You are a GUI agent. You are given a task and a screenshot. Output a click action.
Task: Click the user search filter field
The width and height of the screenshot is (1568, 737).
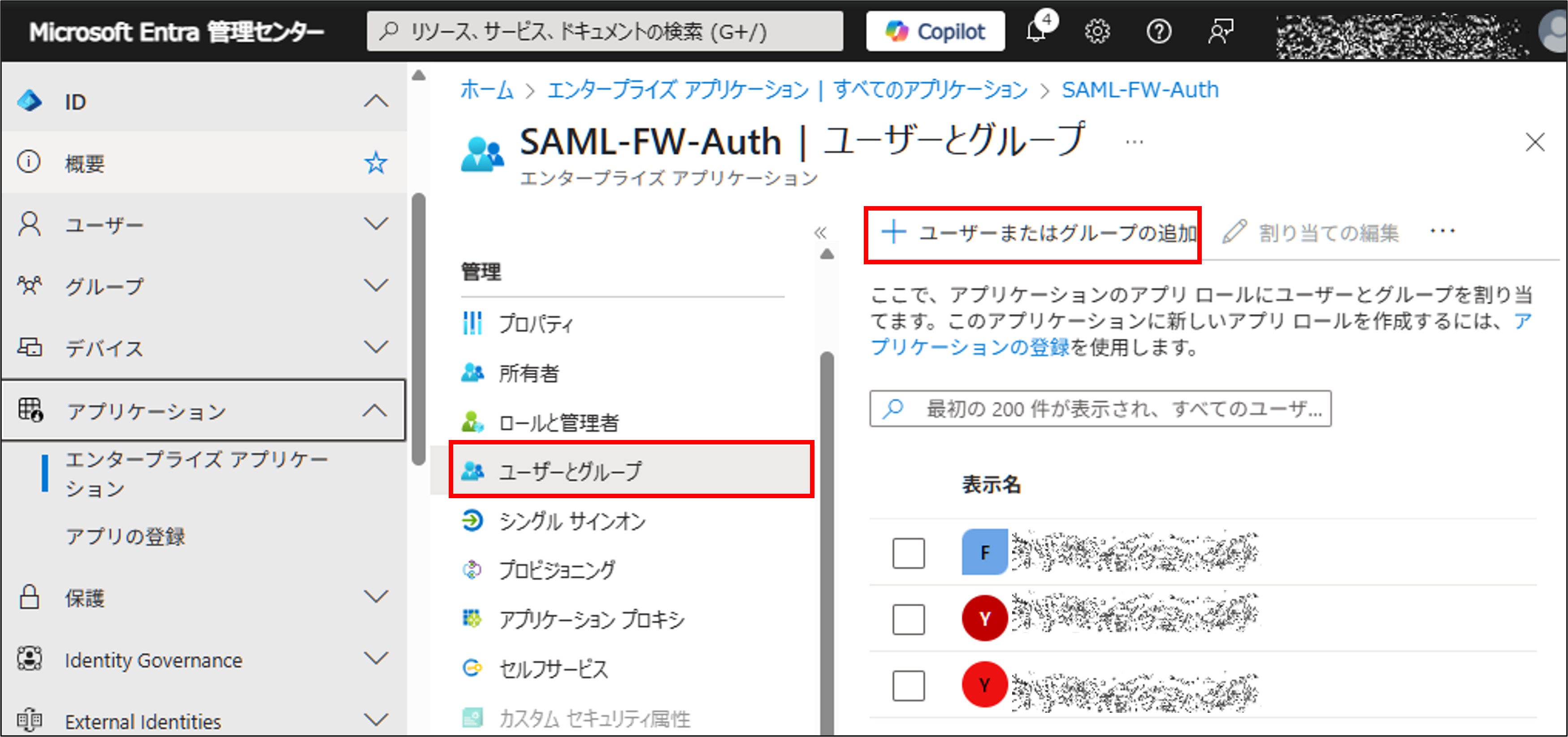(x=1100, y=408)
